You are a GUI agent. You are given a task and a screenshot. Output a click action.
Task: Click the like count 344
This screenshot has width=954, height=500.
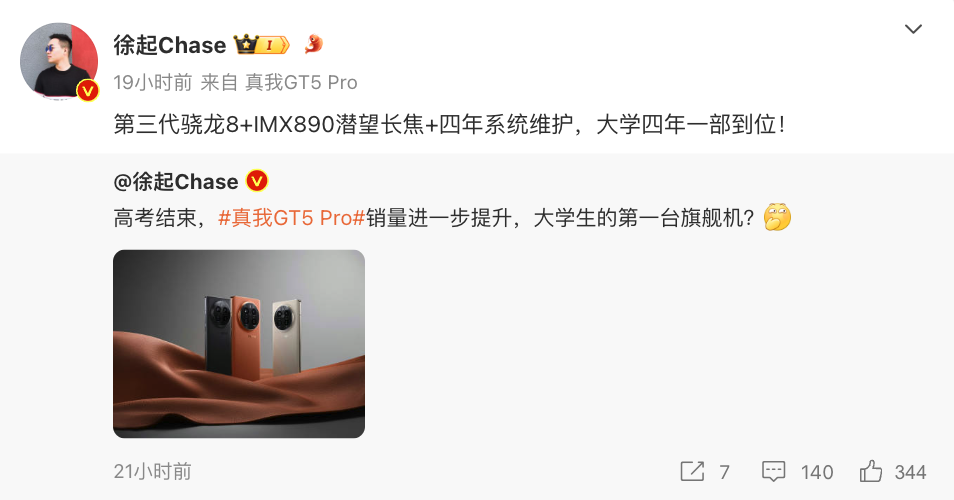tap(910, 472)
